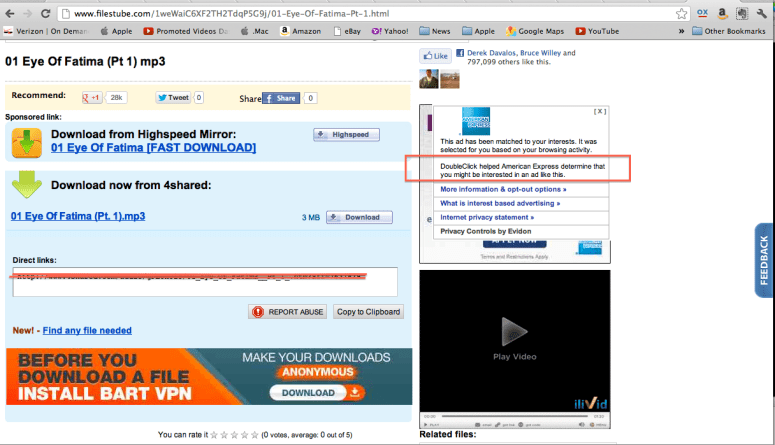This screenshot has width=775, height=445.
Task: Reload the page with the refresh icon
Action: [48, 14]
